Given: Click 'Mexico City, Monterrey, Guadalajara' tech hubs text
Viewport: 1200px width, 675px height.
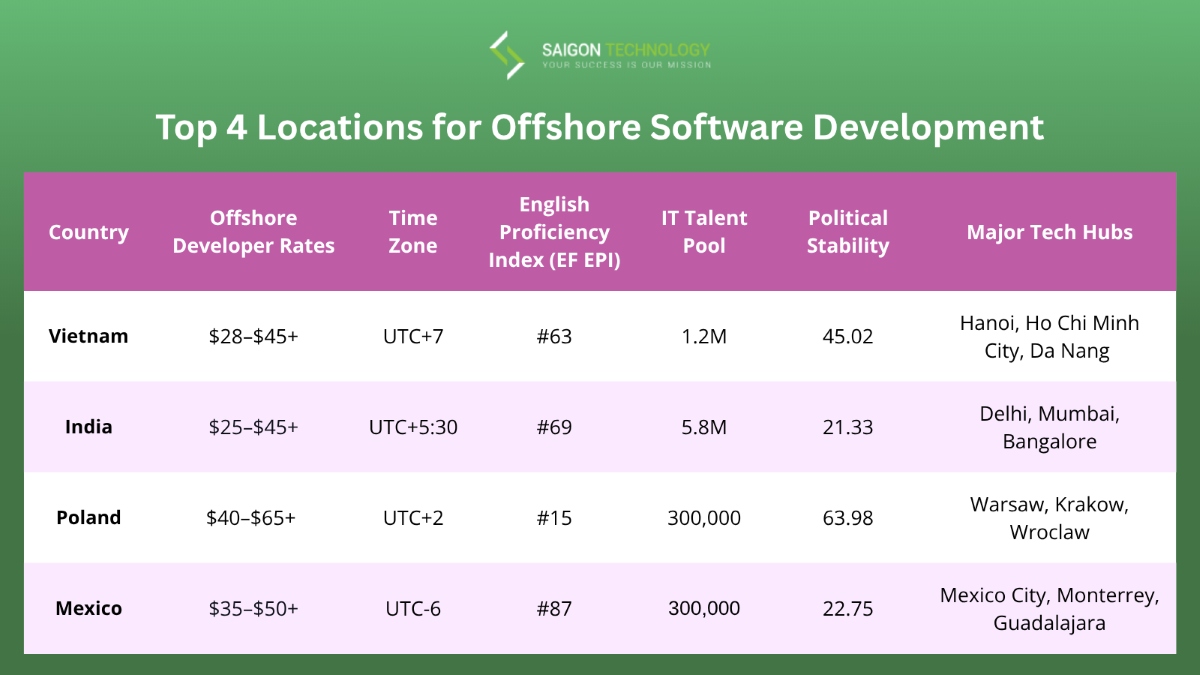Looking at the screenshot, I should [x=1050, y=608].
